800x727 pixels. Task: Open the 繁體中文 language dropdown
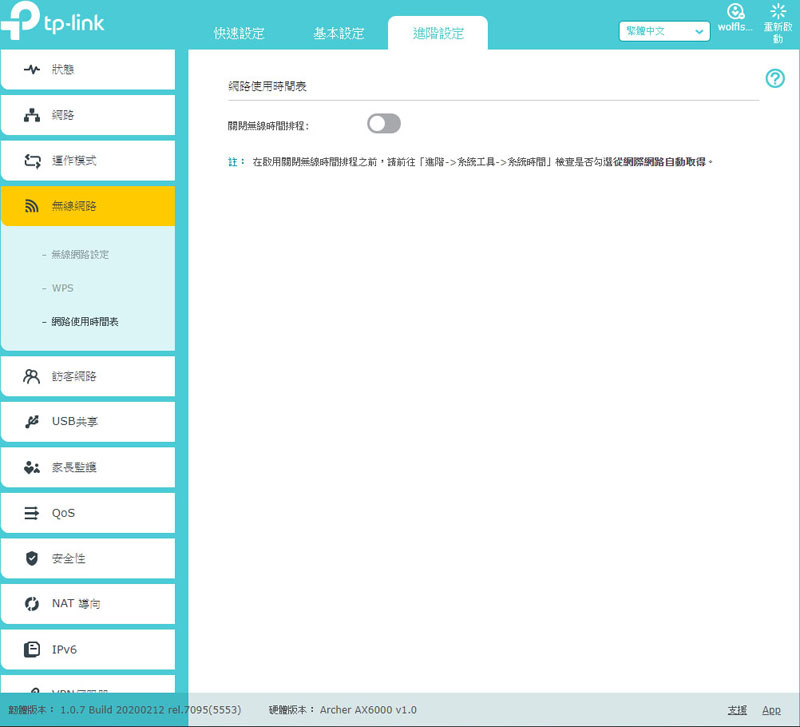pos(664,31)
